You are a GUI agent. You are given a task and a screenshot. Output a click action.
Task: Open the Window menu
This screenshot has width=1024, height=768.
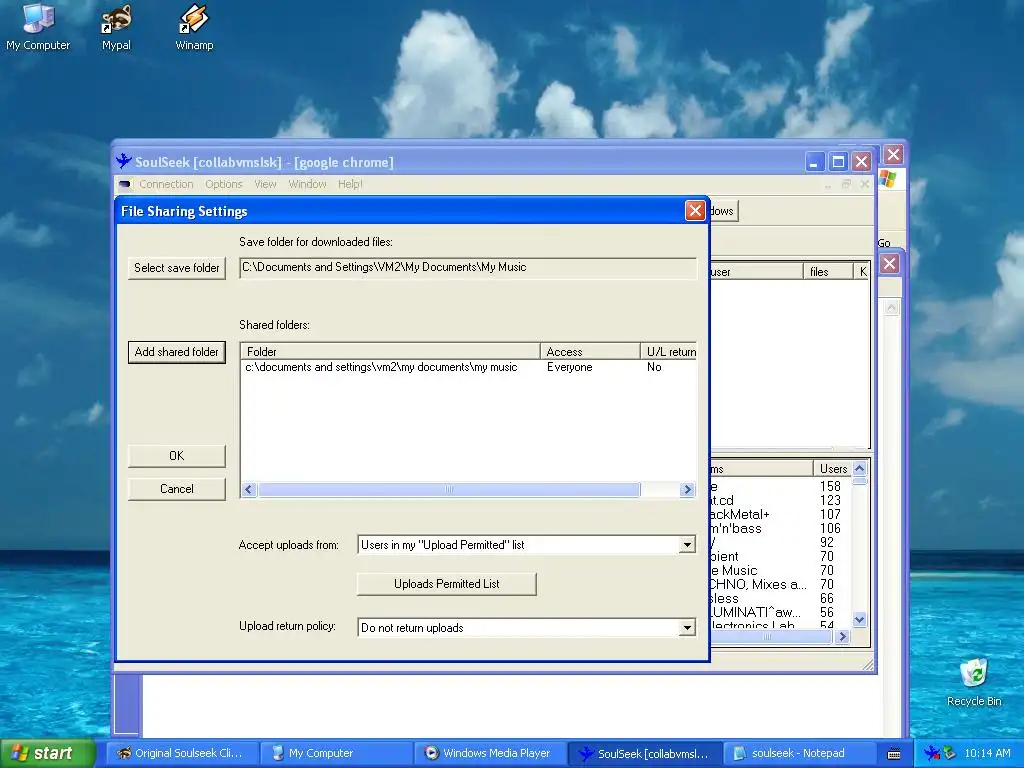307,184
